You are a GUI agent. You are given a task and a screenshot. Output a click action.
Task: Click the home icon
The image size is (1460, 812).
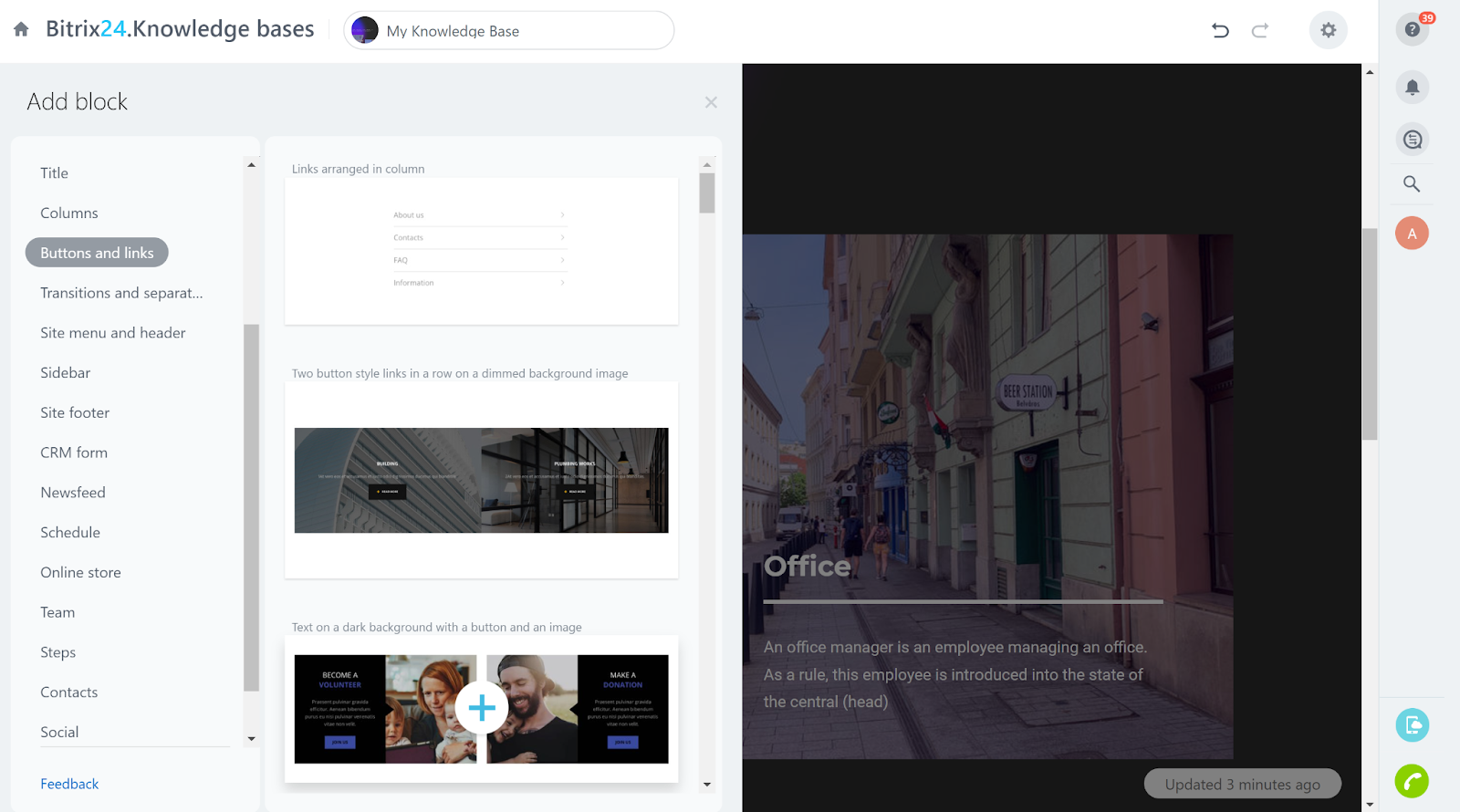coord(21,29)
